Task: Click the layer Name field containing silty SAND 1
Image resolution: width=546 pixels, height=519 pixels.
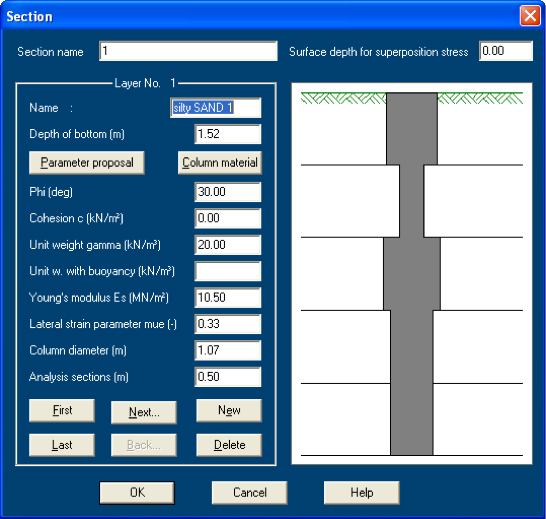Action: pyautogui.click(x=216, y=108)
